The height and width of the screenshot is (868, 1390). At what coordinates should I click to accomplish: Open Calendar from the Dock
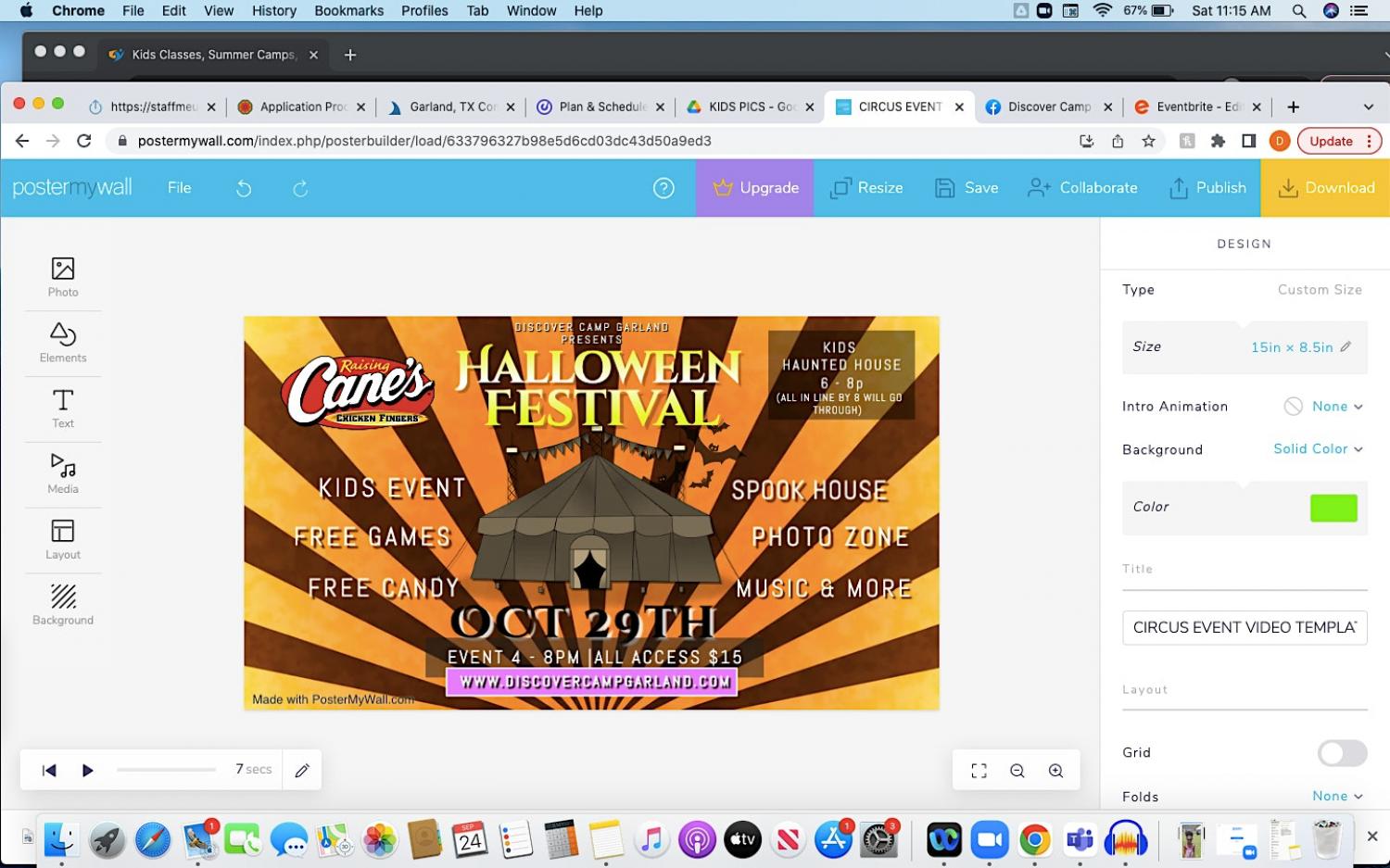click(470, 840)
